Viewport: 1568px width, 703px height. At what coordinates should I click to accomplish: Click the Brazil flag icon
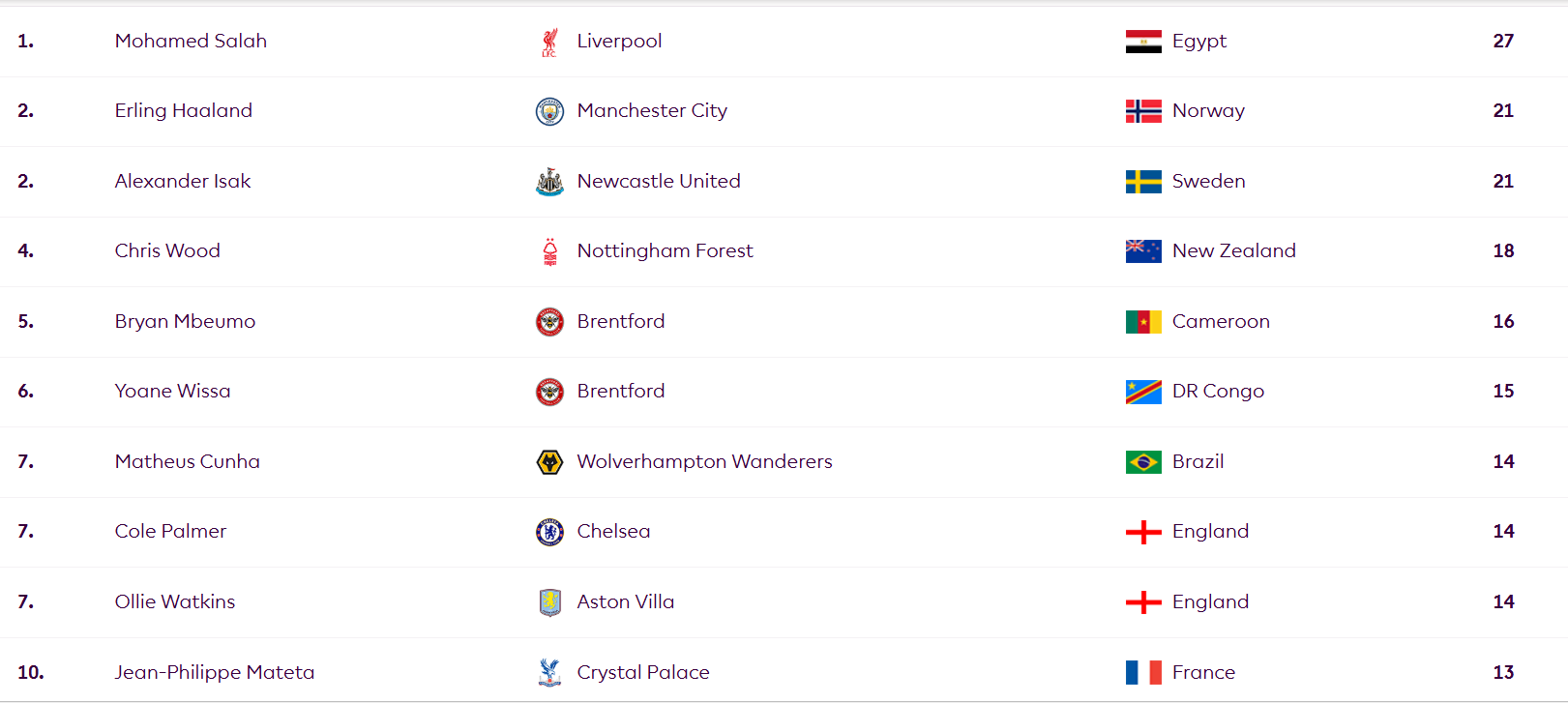[1143, 462]
